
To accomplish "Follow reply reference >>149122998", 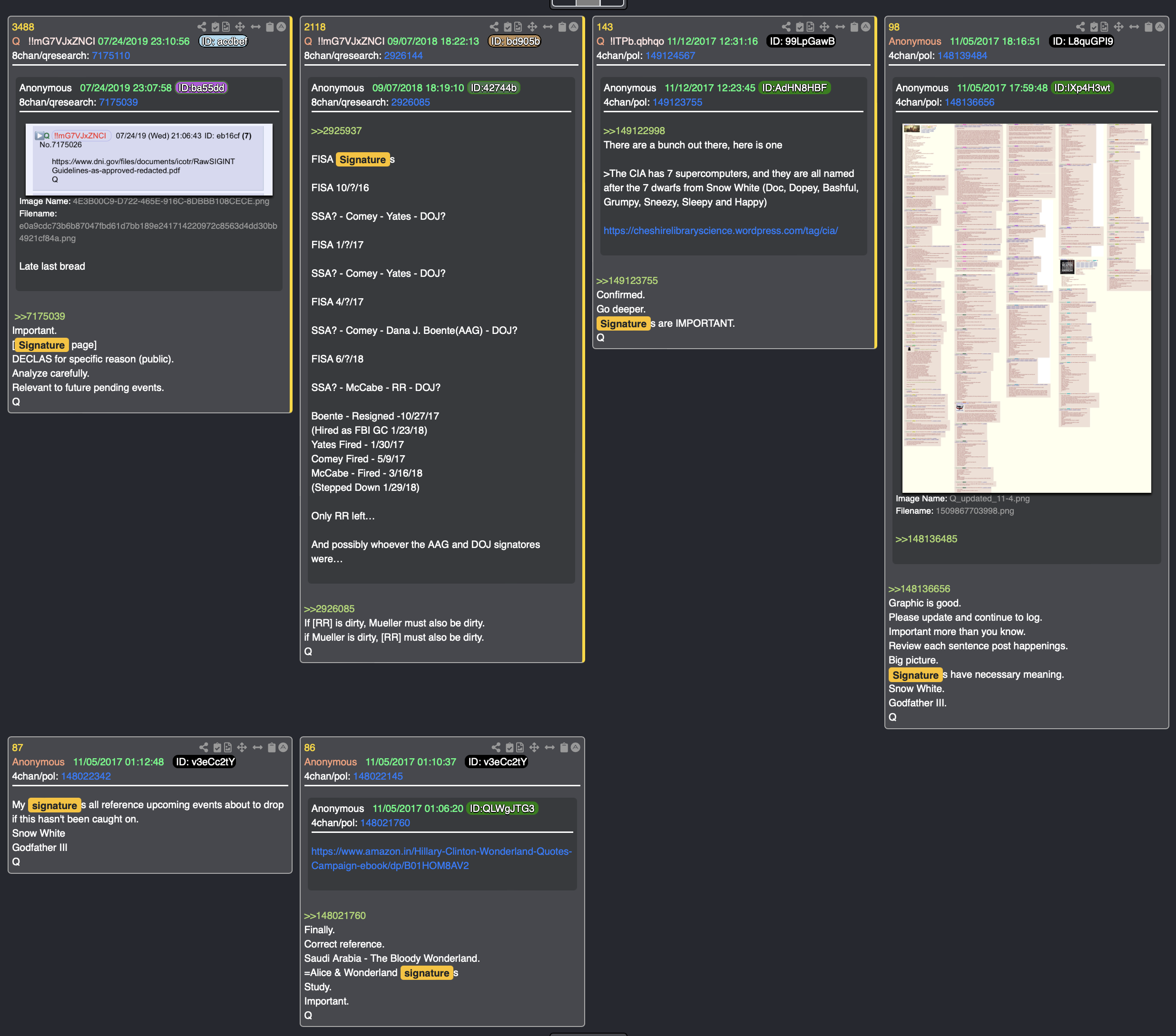I will (x=634, y=131).
